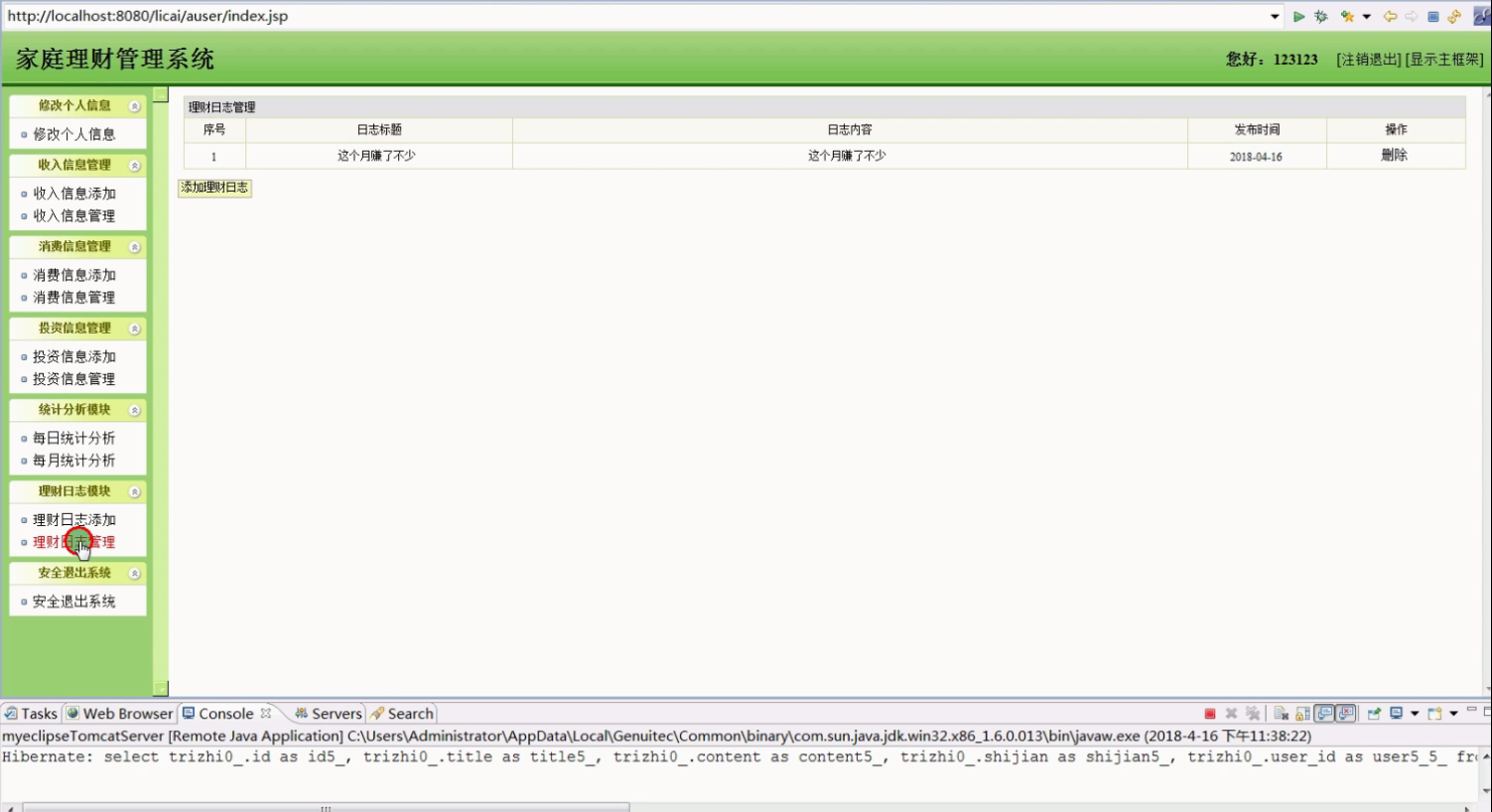Click the refresh page arrows icon
1492x812 pixels.
[x=1454, y=17]
